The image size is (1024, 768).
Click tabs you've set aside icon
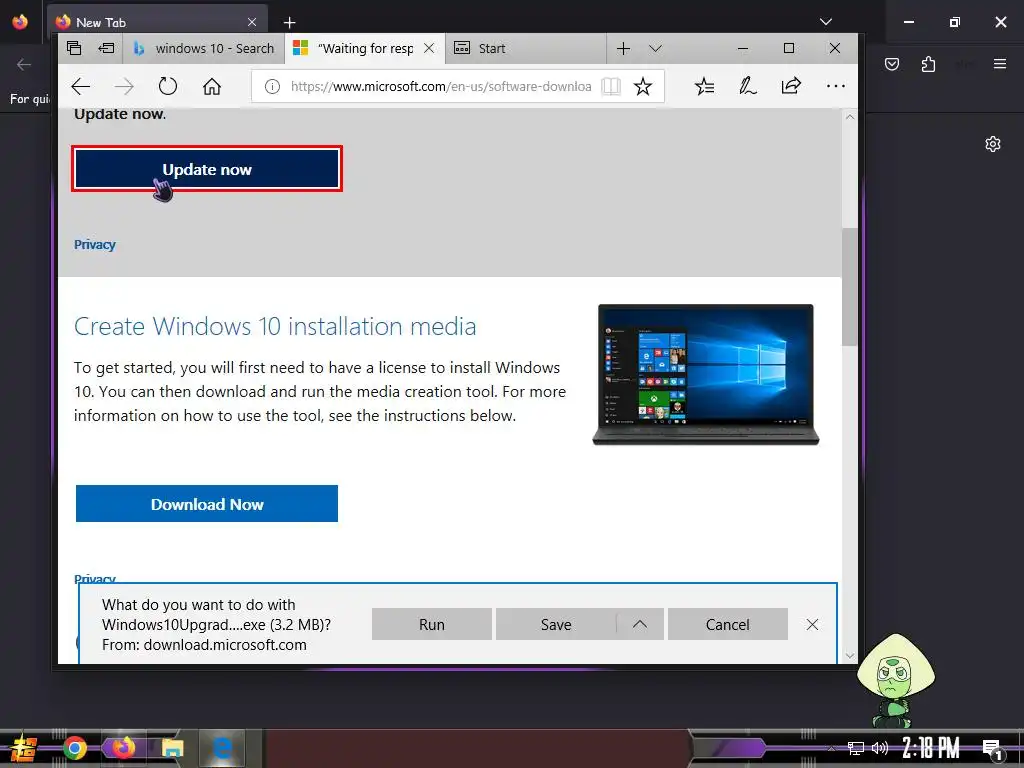(x=74, y=48)
